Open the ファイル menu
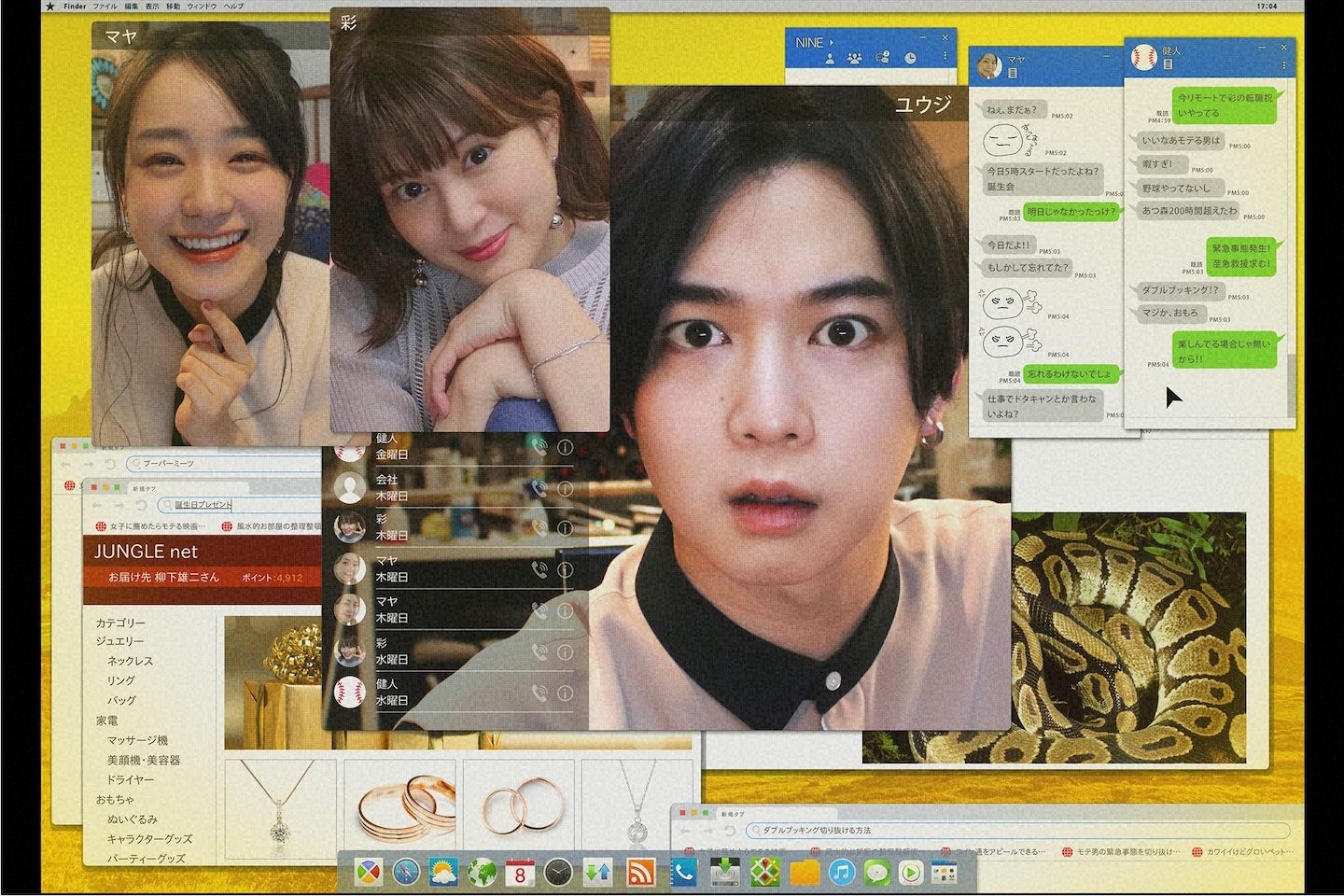Image resolution: width=1344 pixels, height=896 pixels. (105, 6)
